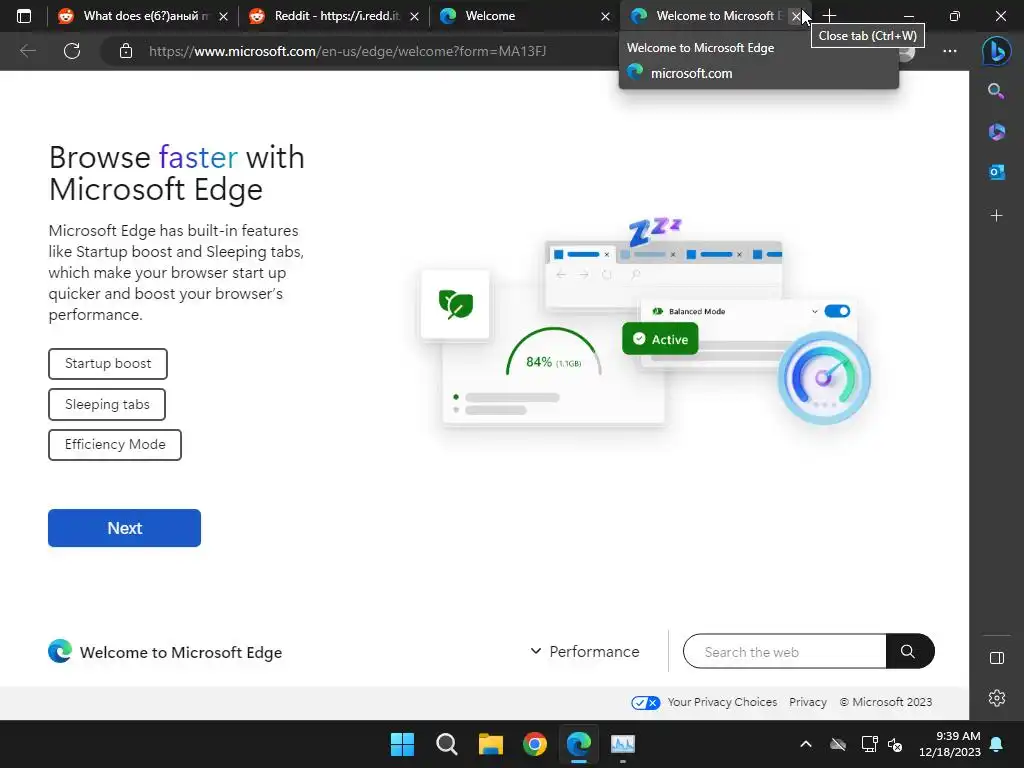The height and width of the screenshot is (768, 1024).
Task: Click Microsoft Edge taskbar icon
Action: click(x=579, y=744)
